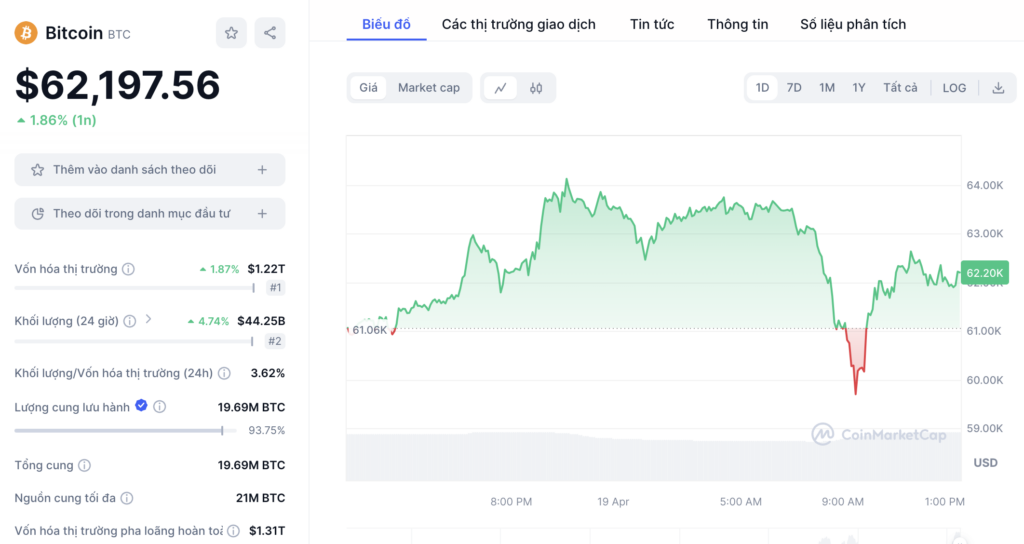The height and width of the screenshot is (544, 1024).
Task: Click the 61.06K opening price label
Action: click(x=370, y=330)
